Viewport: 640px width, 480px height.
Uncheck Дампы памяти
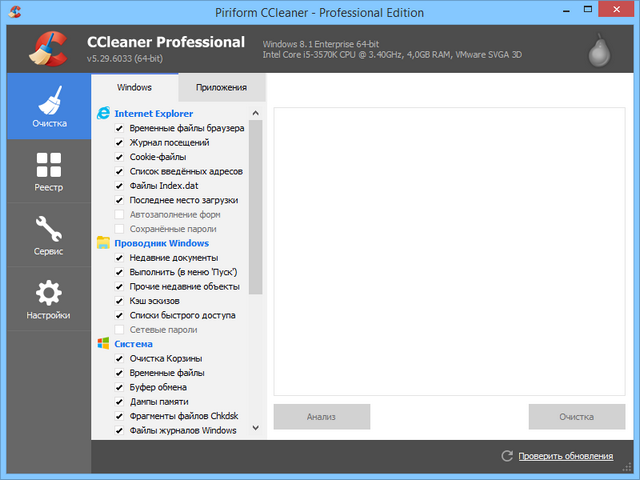[119, 402]
